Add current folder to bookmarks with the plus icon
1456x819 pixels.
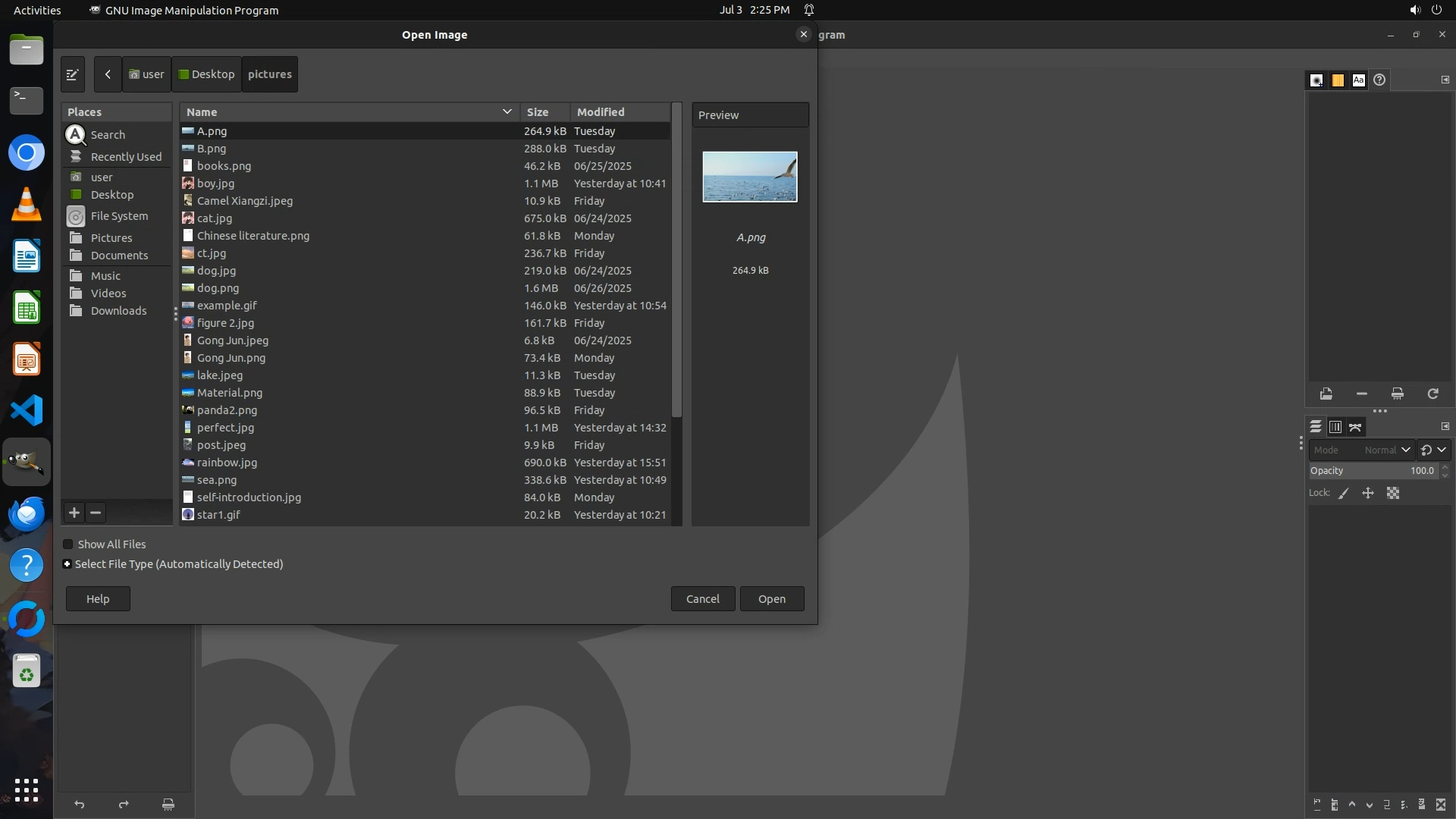coord(74,513)
